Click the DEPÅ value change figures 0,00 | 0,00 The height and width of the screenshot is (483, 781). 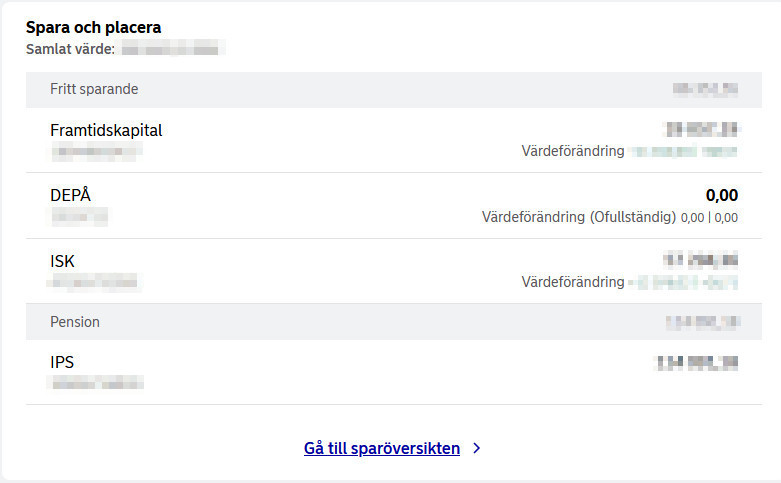point(709,216)
